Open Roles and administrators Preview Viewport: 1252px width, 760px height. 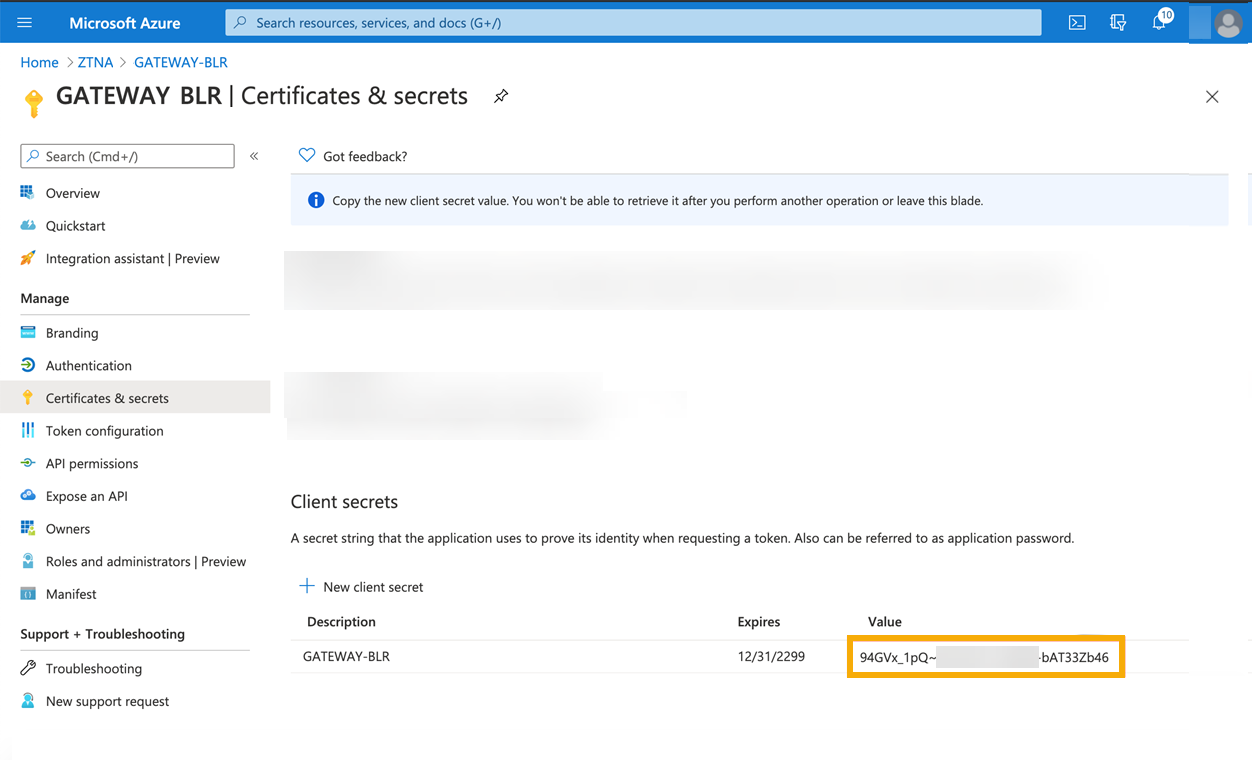[146, 561]
